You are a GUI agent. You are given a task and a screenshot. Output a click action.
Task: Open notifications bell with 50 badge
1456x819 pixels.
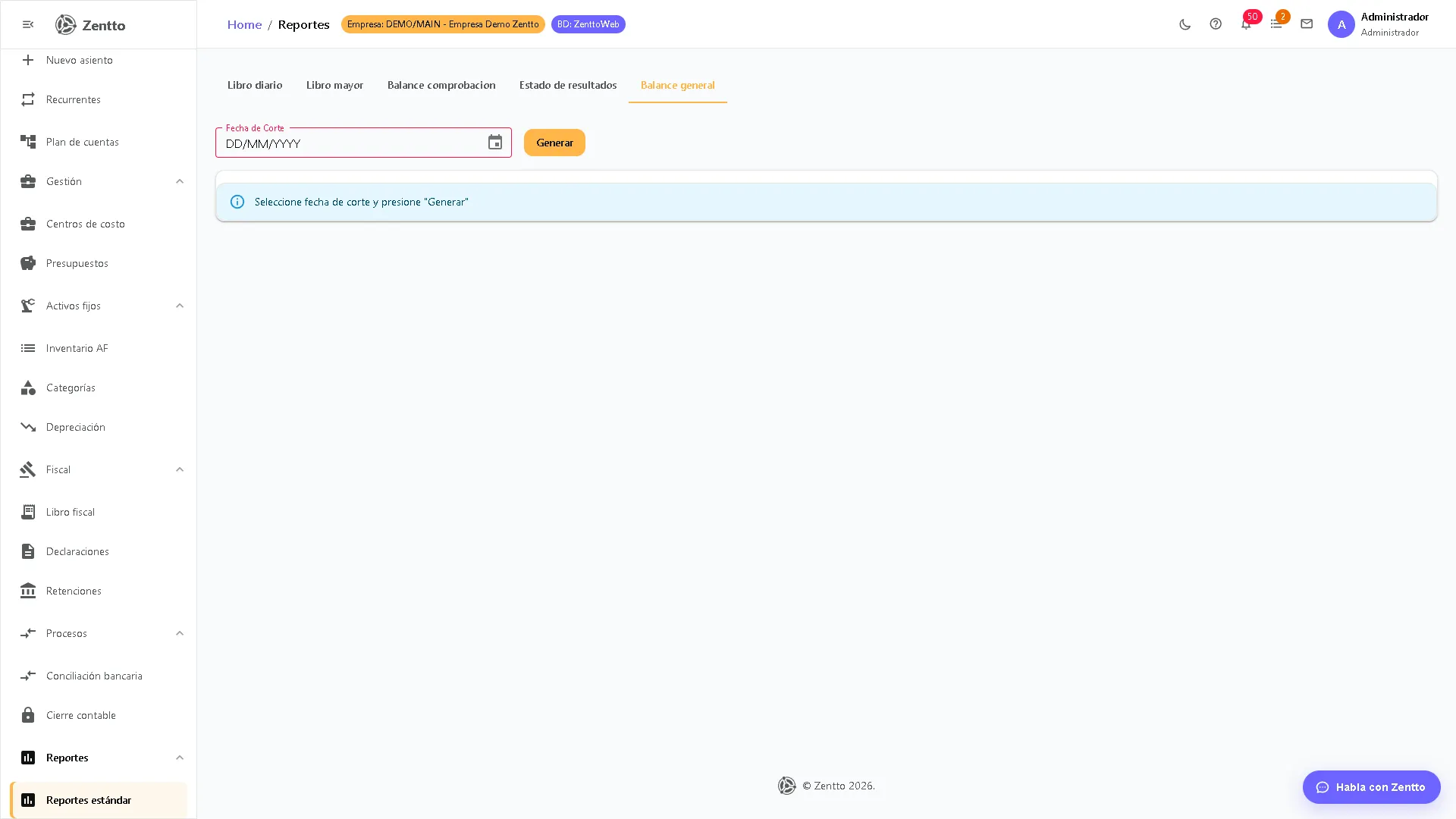coord(1246,24)
